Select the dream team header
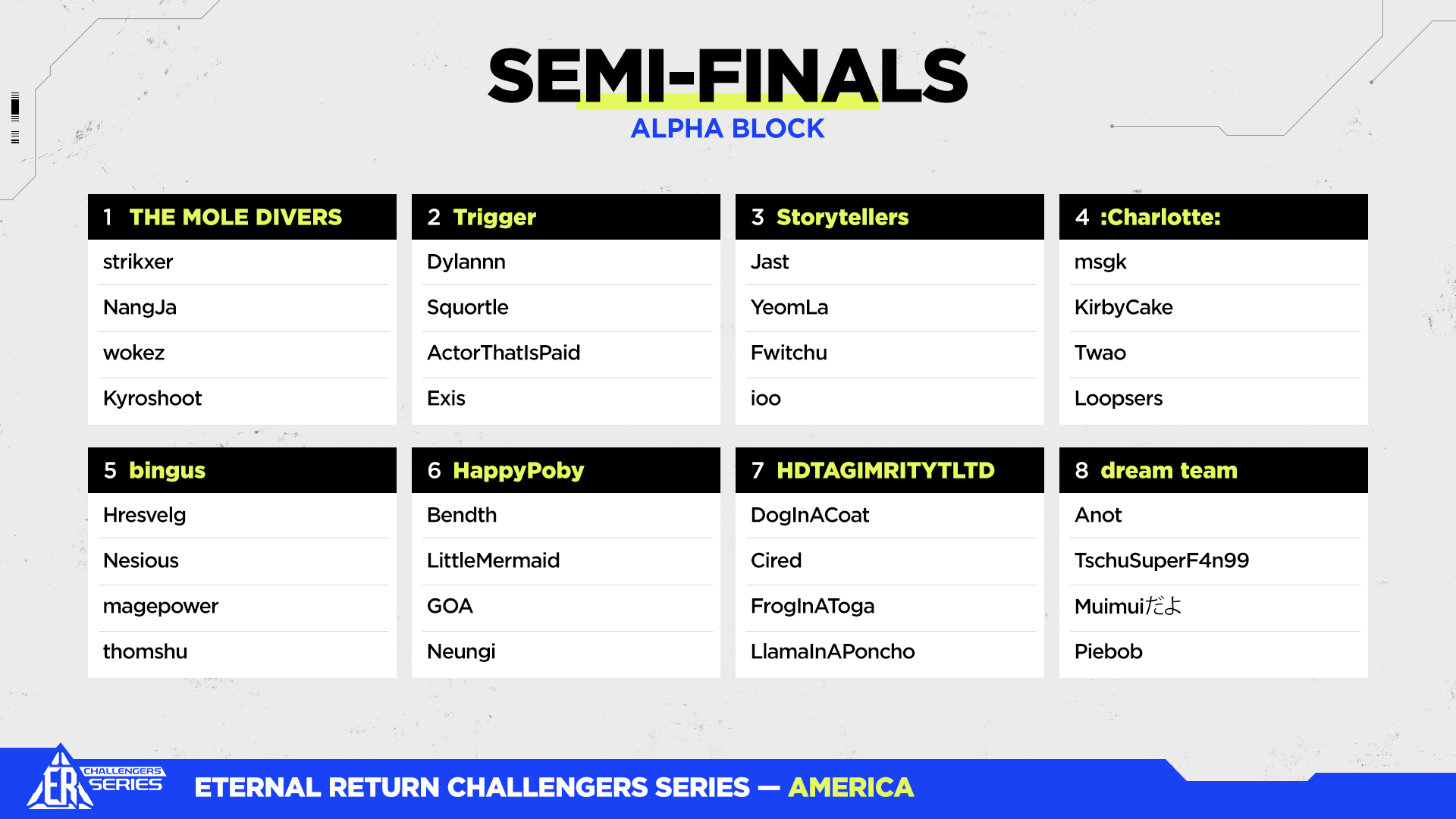This screenshot has height=819, width=1456. click(x=1169, y=471)
